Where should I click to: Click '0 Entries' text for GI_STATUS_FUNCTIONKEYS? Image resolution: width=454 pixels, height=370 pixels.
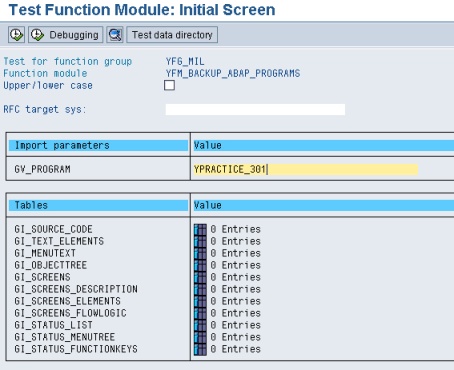point(235,349)
